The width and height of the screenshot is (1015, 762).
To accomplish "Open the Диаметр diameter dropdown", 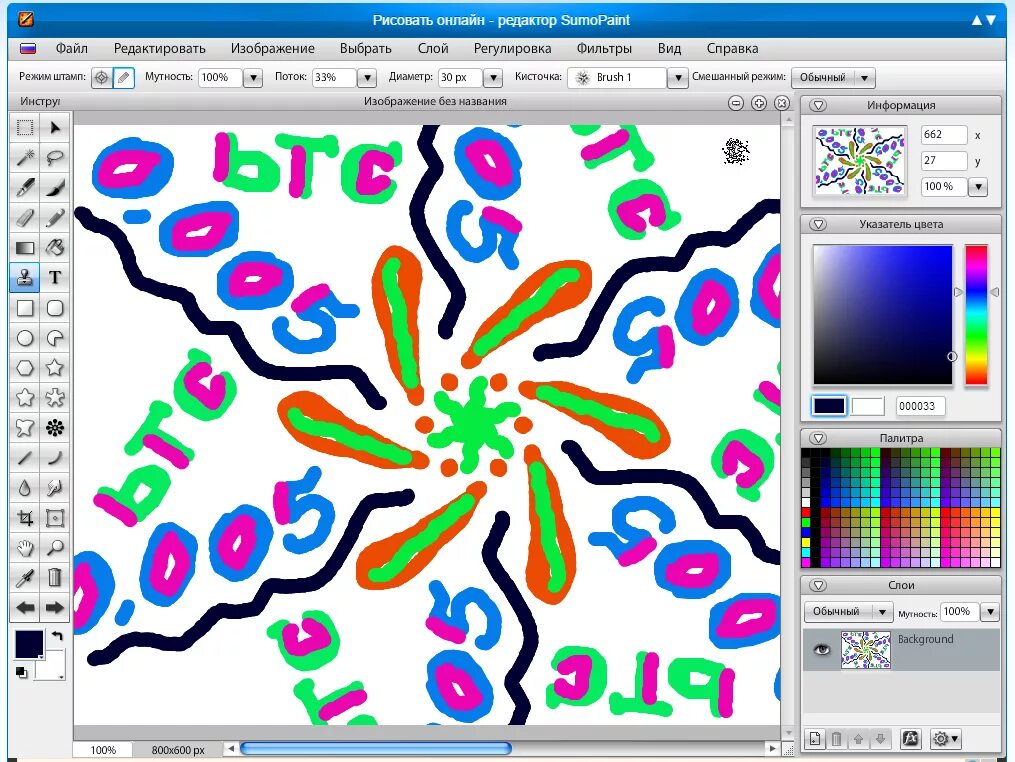I will [493, 78].
